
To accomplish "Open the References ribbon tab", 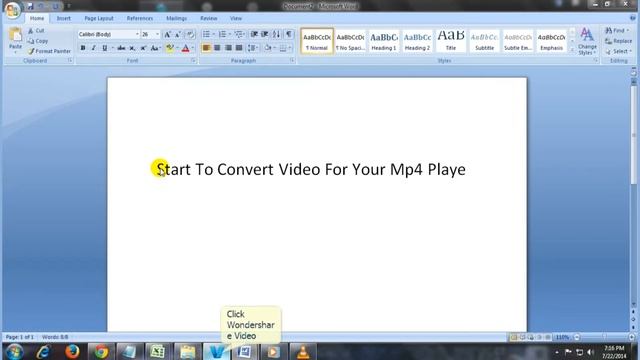I will pos(140,18).
